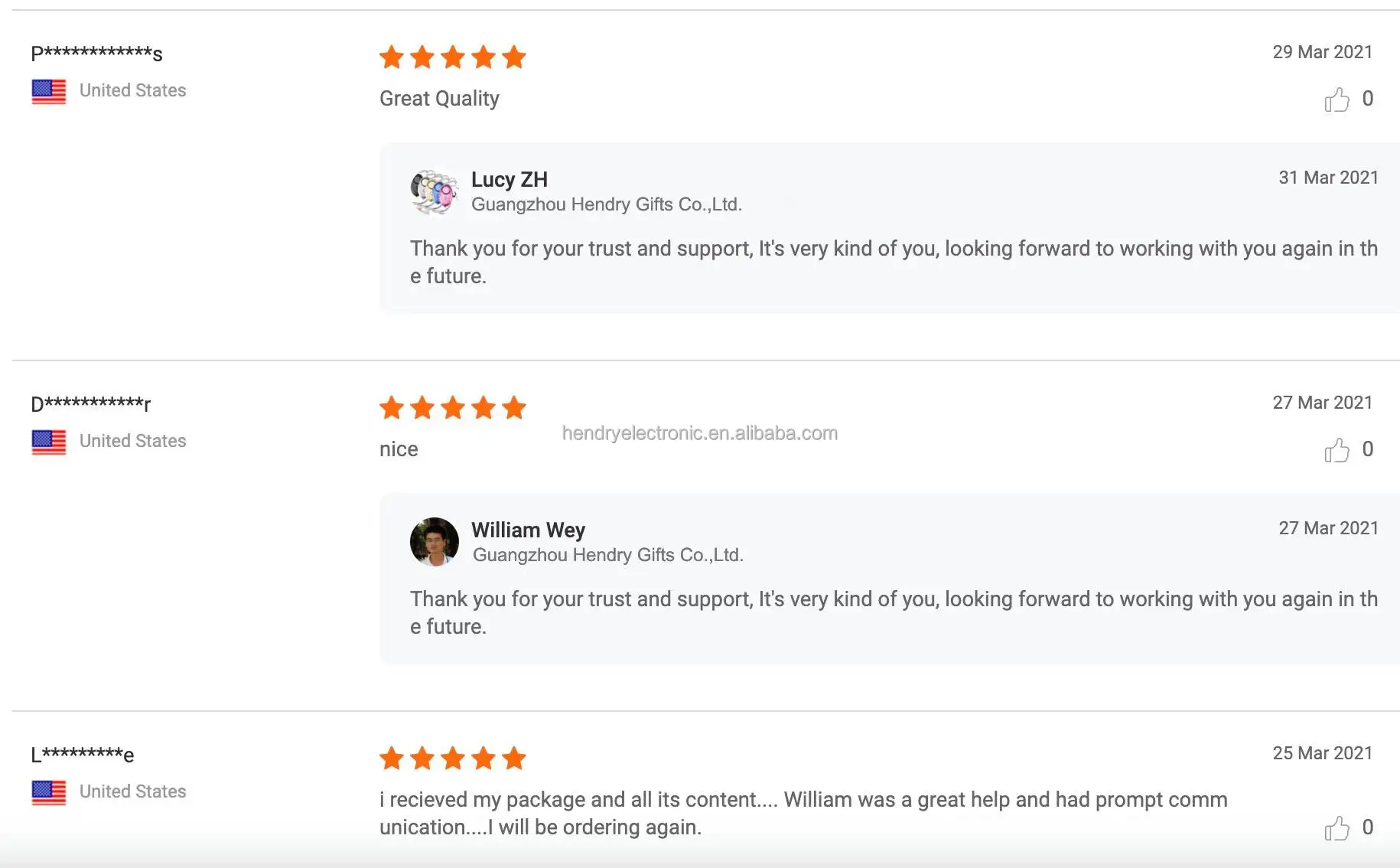1400x868 pixels.
Task: Click the US flag beside reviewer D***r
Action: click(x=49, y=442)
